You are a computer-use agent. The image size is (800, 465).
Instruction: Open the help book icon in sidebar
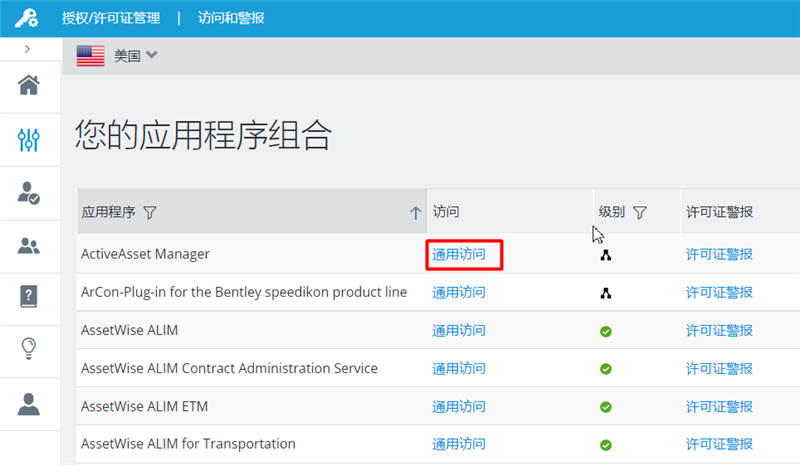[29, 297]
